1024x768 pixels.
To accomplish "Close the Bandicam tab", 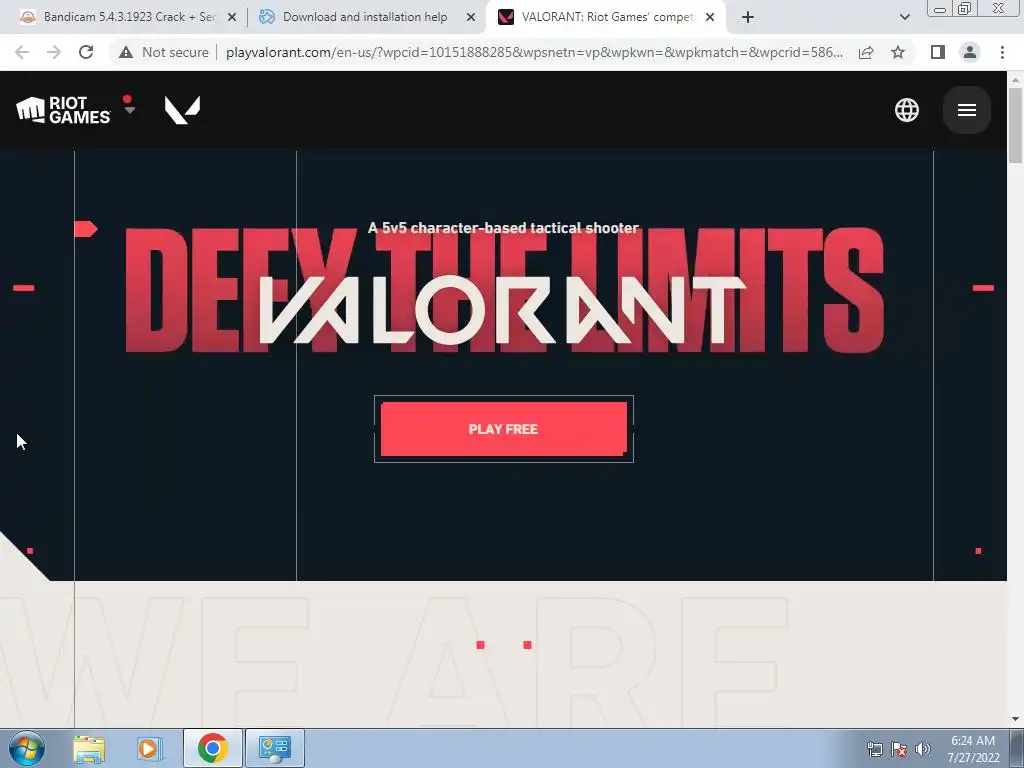I will tap(232, 18).
